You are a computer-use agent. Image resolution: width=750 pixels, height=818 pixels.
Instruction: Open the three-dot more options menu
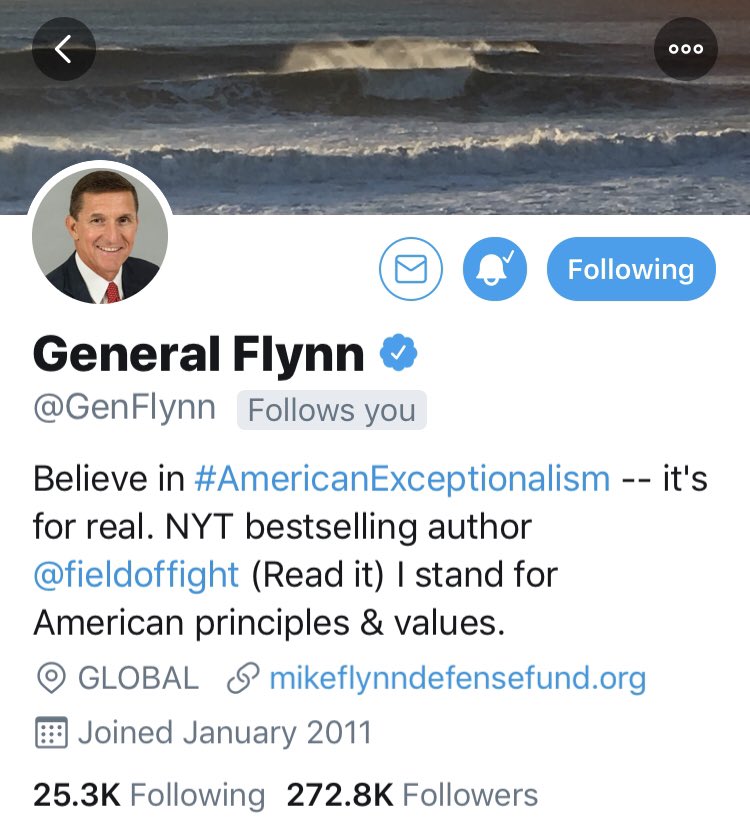click(x=686, y=49)
